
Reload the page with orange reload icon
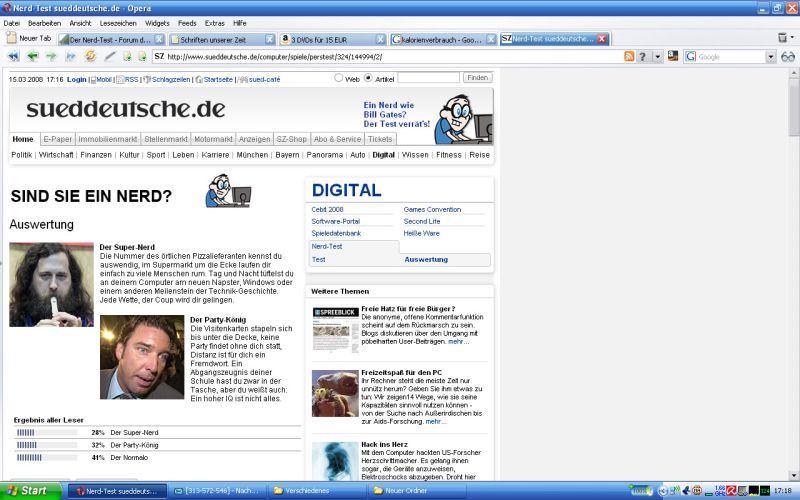tap(90, 56)
